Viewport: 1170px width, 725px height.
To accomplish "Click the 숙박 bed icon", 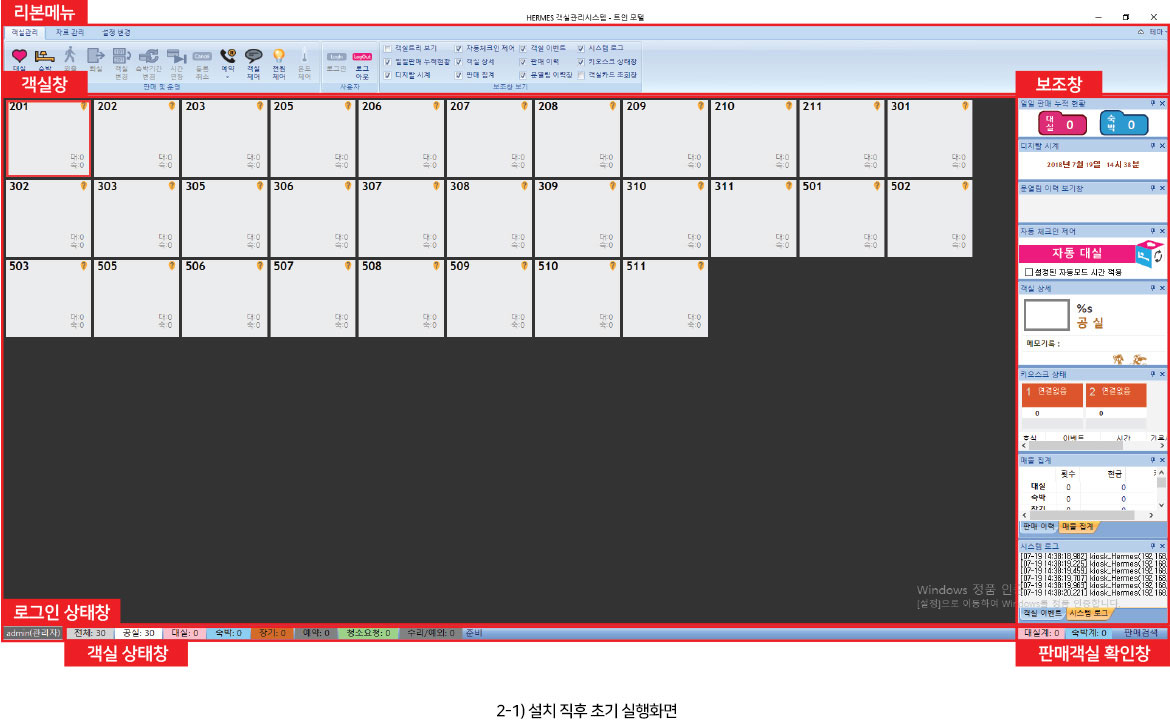I will pyautogui.click(x=45, y=56).
